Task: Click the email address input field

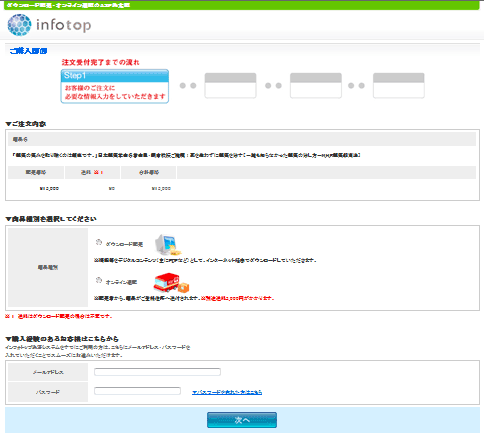Action: click(x=157, y=372)
